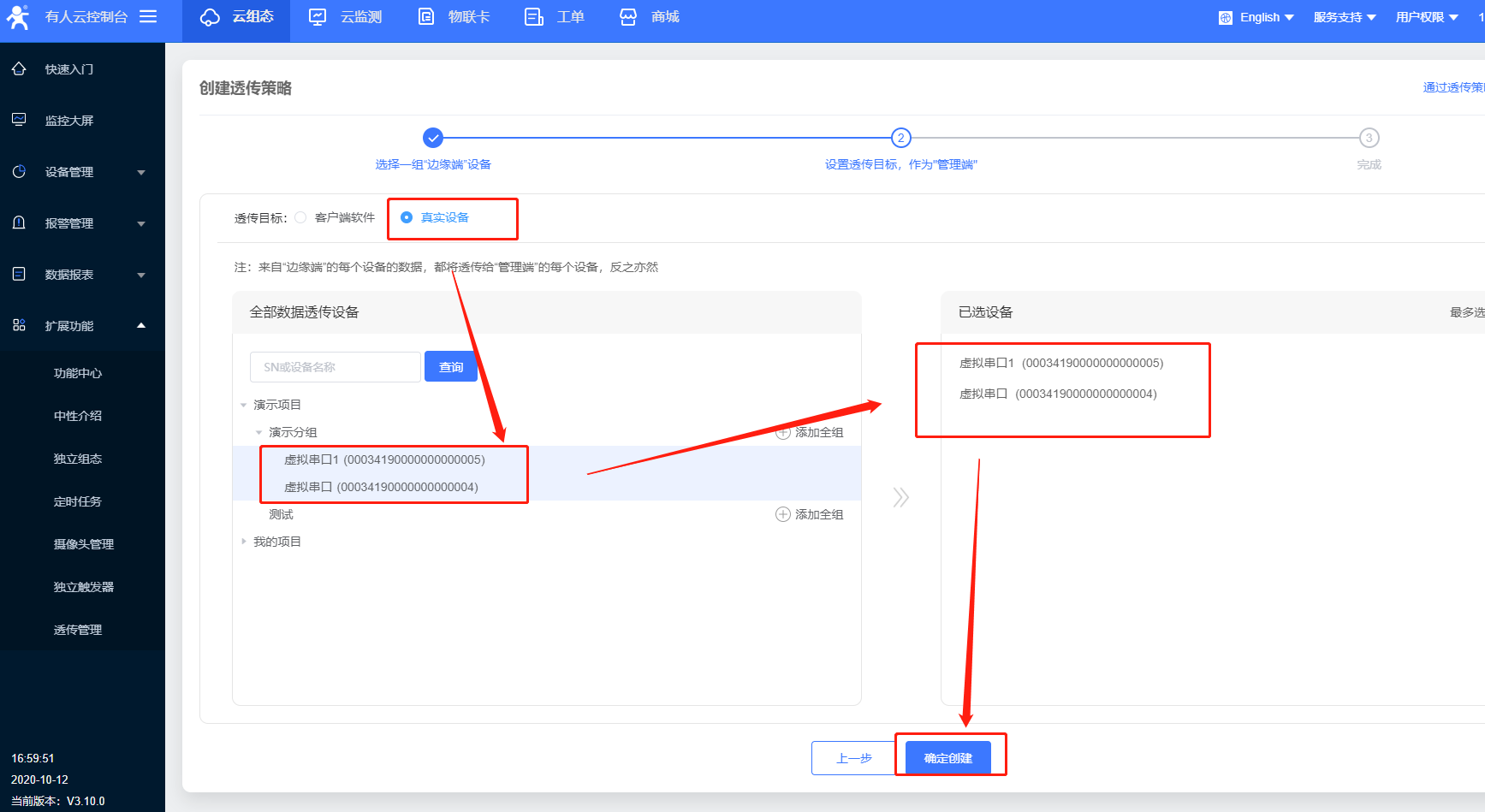The width and height of the screenshot is (1485, 812).
Task: Open 云监测 monitor icon in top bar
Action: [318, 17]
